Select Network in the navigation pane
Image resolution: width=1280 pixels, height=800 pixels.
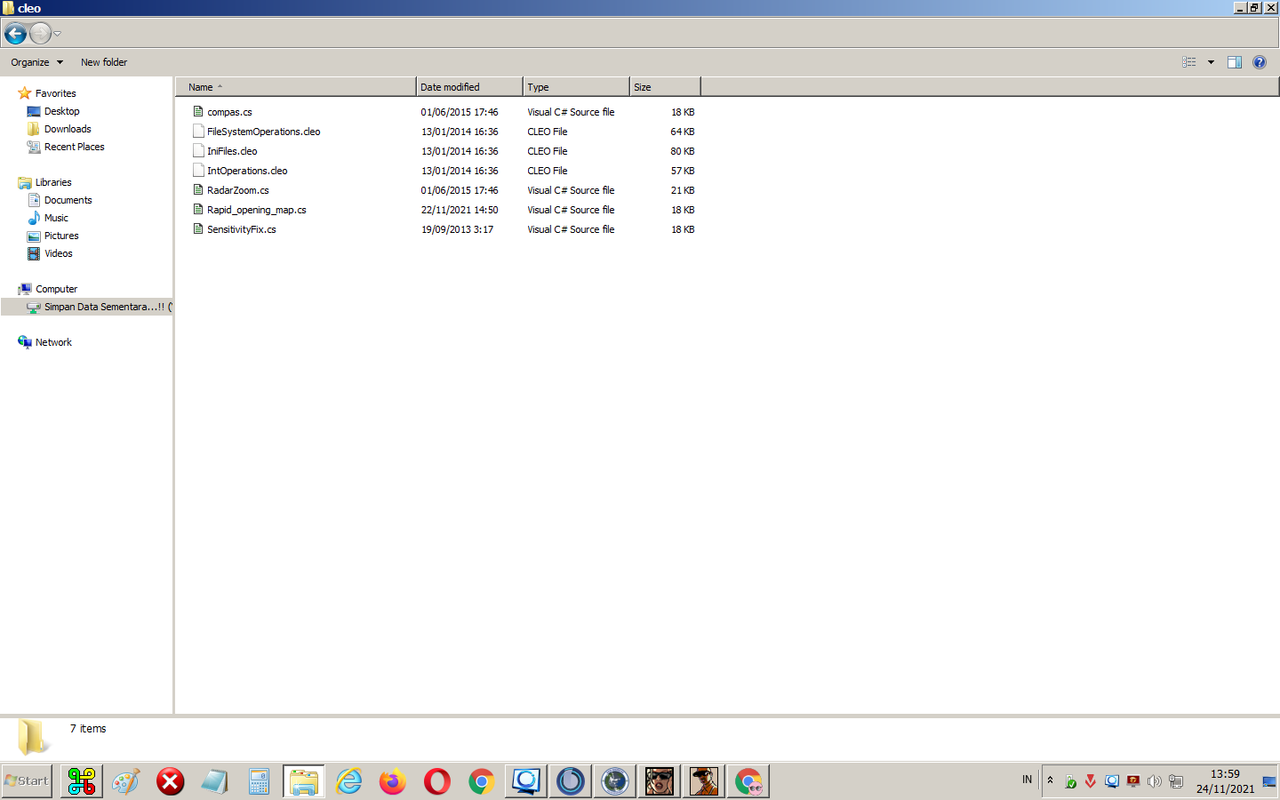[53, 342]
